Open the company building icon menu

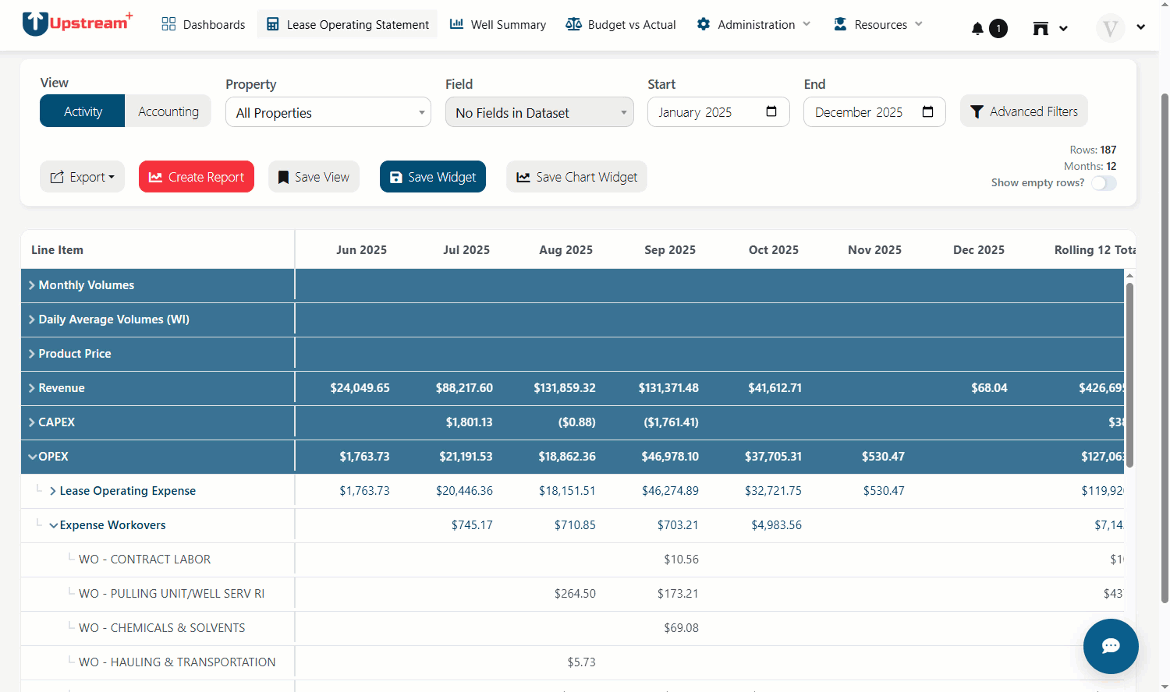point(1050,28)
